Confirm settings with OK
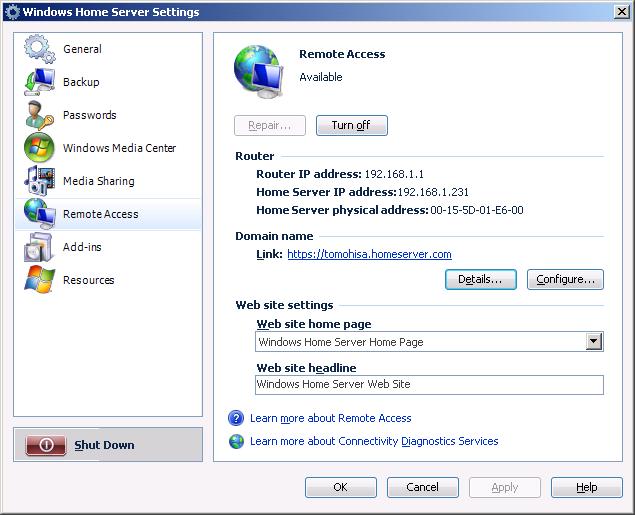The image size is (635, 515). coord(341,487)
